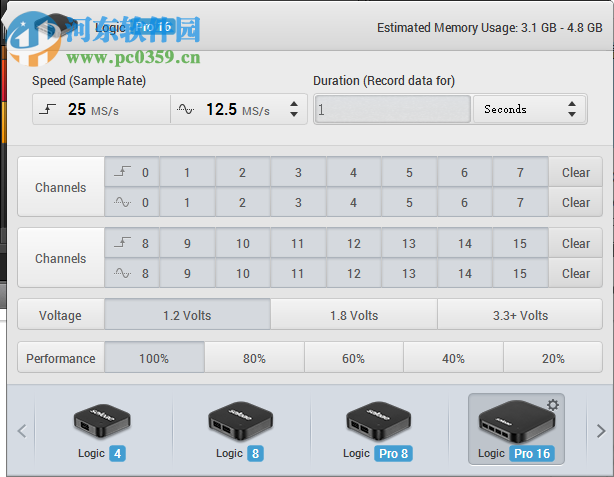Click the 25 MS/s digital sample rate
This screenshot has height=477, width=614.
[x=102, y=109]
